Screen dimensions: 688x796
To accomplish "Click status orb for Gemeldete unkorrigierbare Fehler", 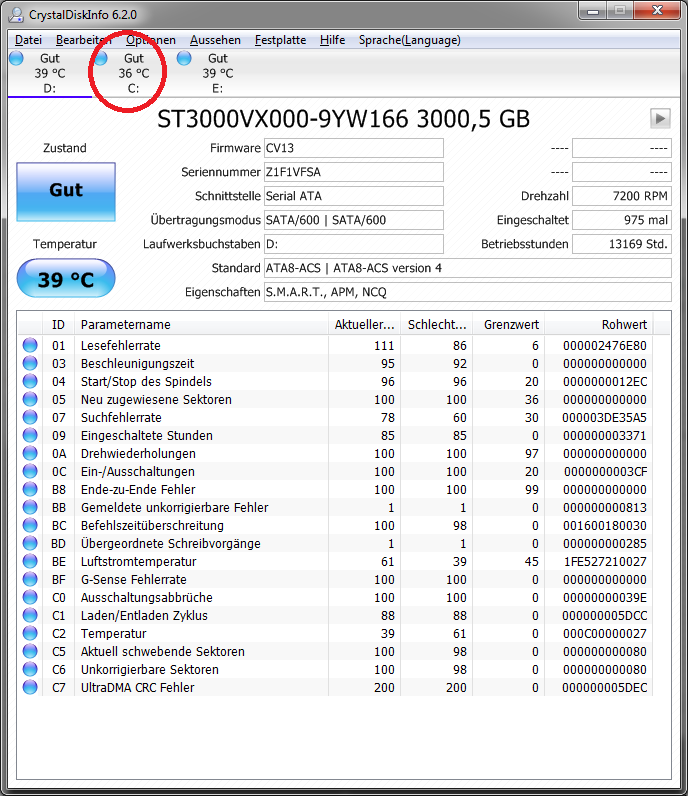I will point(30,507).
